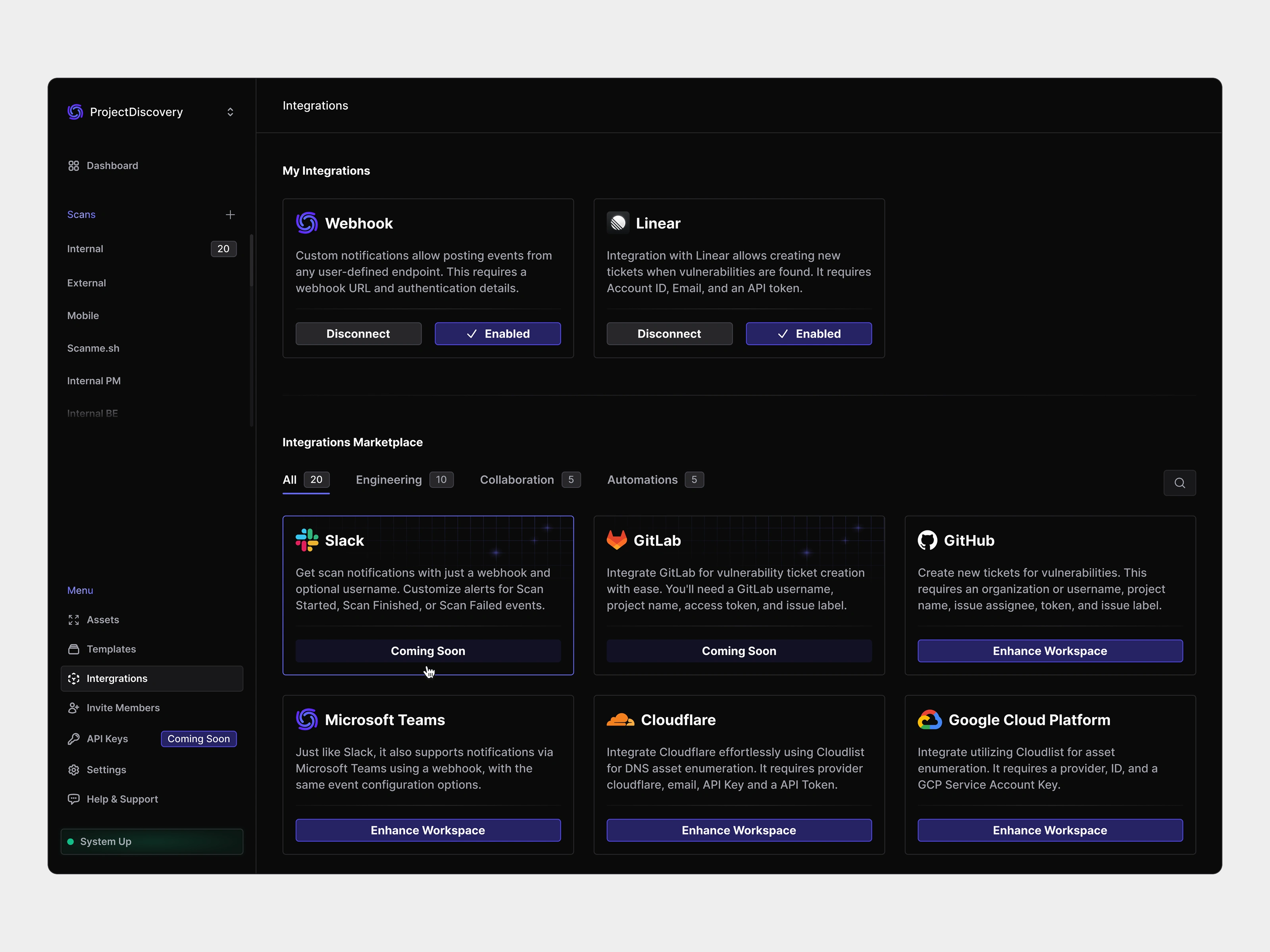The width and height of the screenshot is (1270, 952).
Task: Disconnect the Linear integration
Action: pos(670,334)
